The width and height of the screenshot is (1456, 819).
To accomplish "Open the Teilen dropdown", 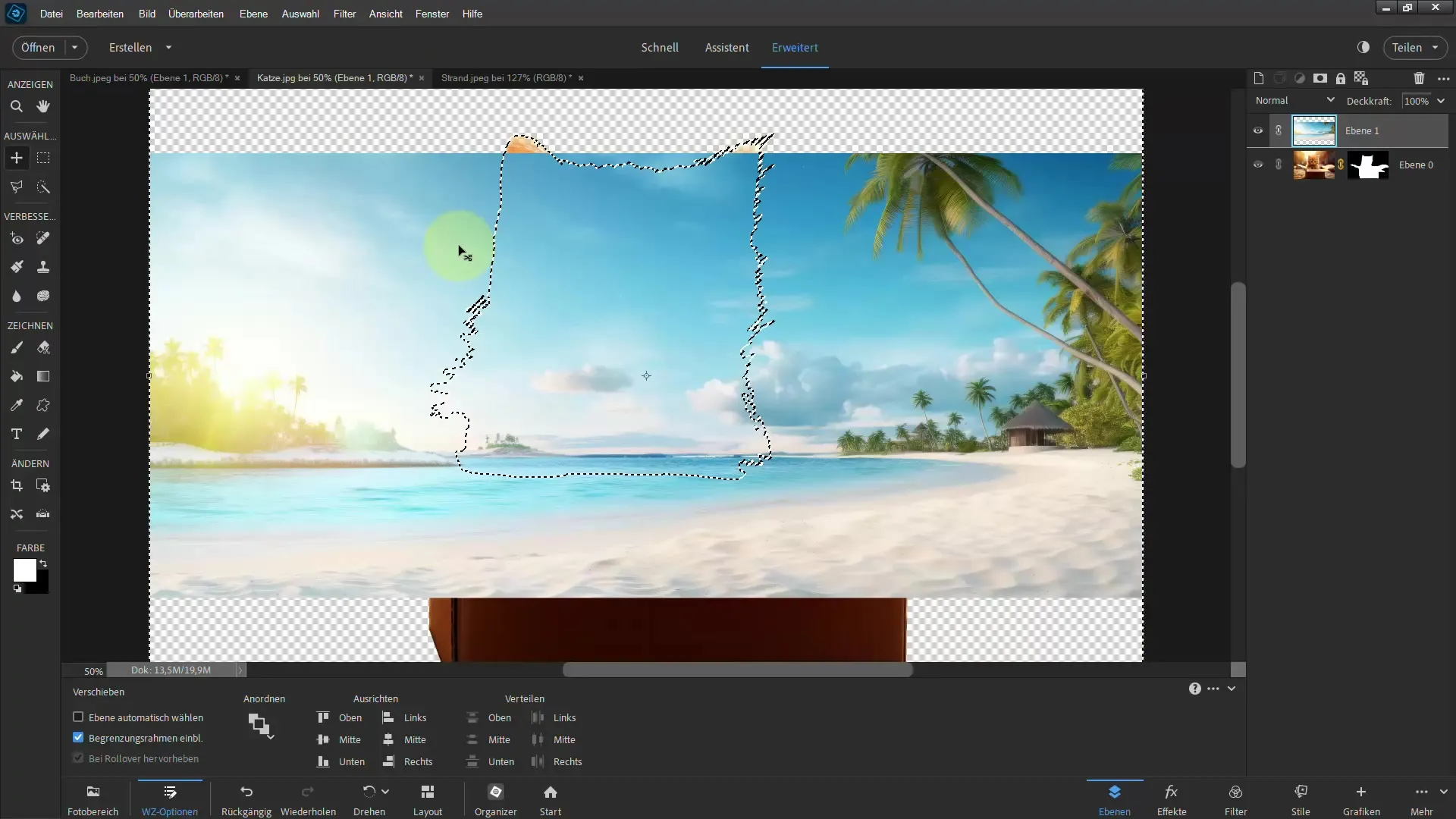I will 1415,47.
